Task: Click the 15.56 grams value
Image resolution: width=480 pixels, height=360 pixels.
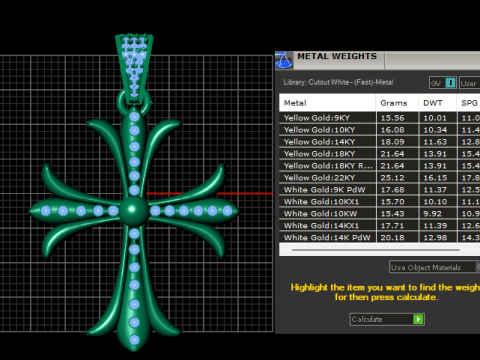Action: (392, 118)
